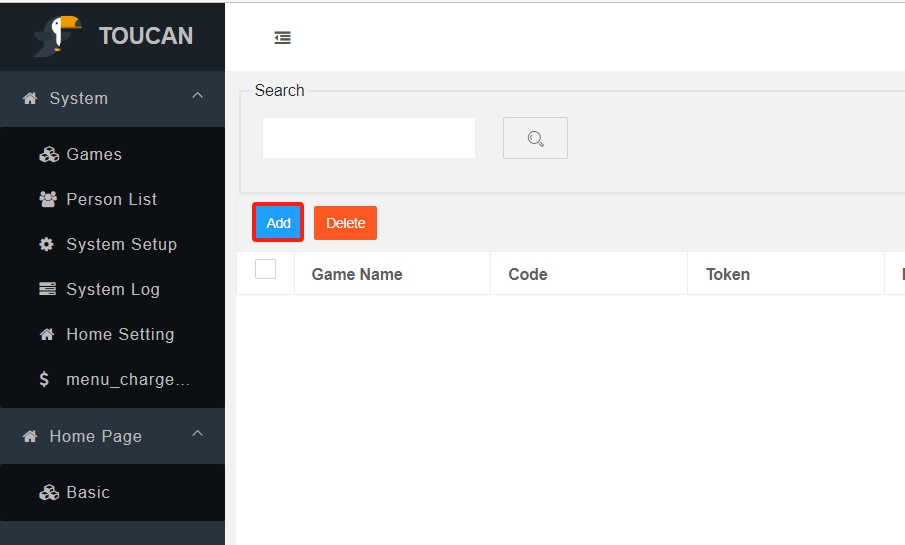
Task: Click the Game Name column header
Action: (x=357, y=274)
